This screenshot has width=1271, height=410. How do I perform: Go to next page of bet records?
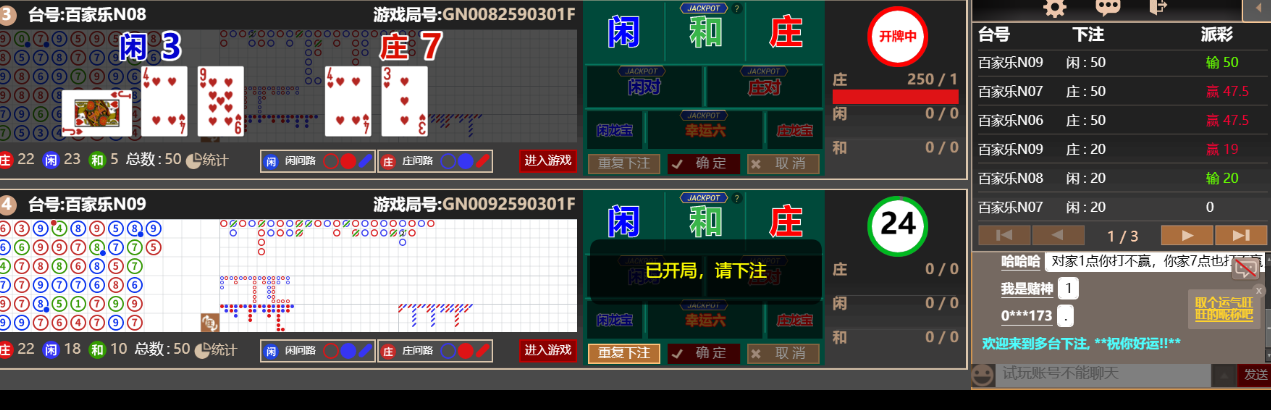click(1187, 235)
